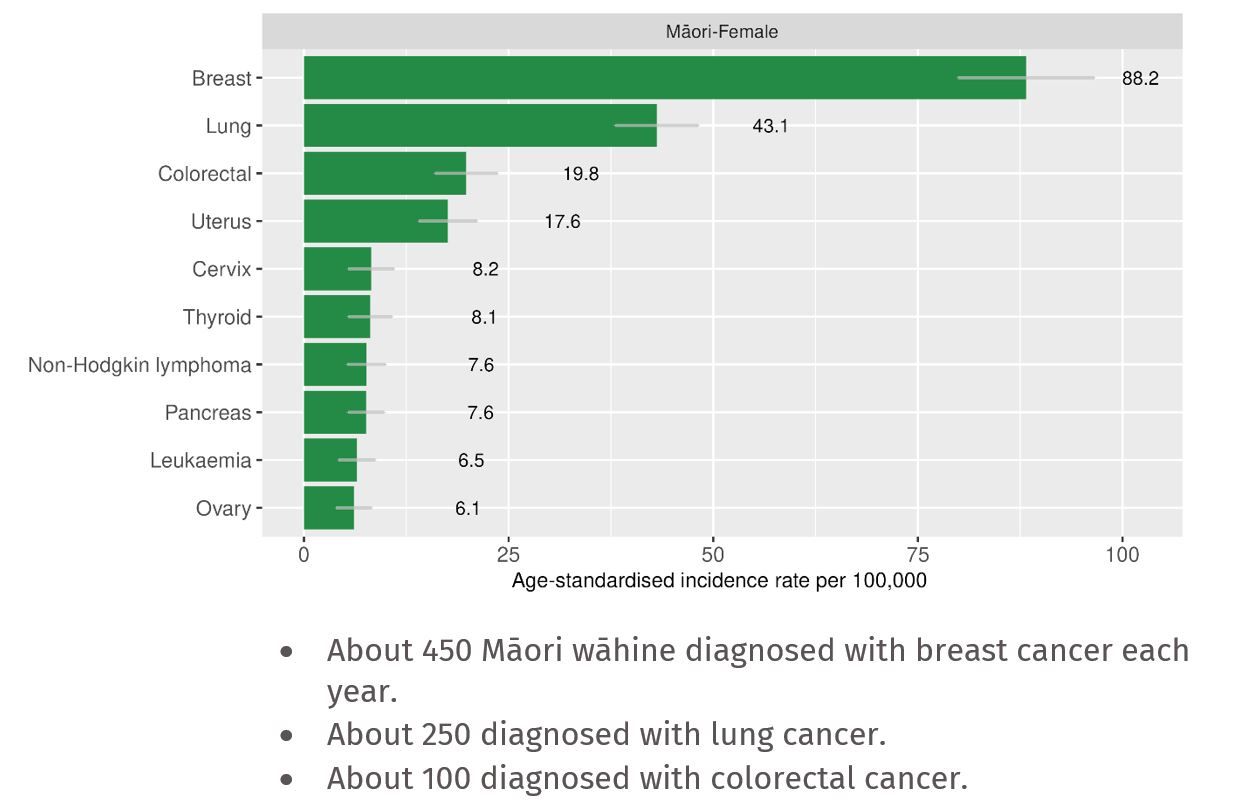This screenshot has height=800, width=1242.
Task: Select the 43.1 value label
Action: (770, 127)
